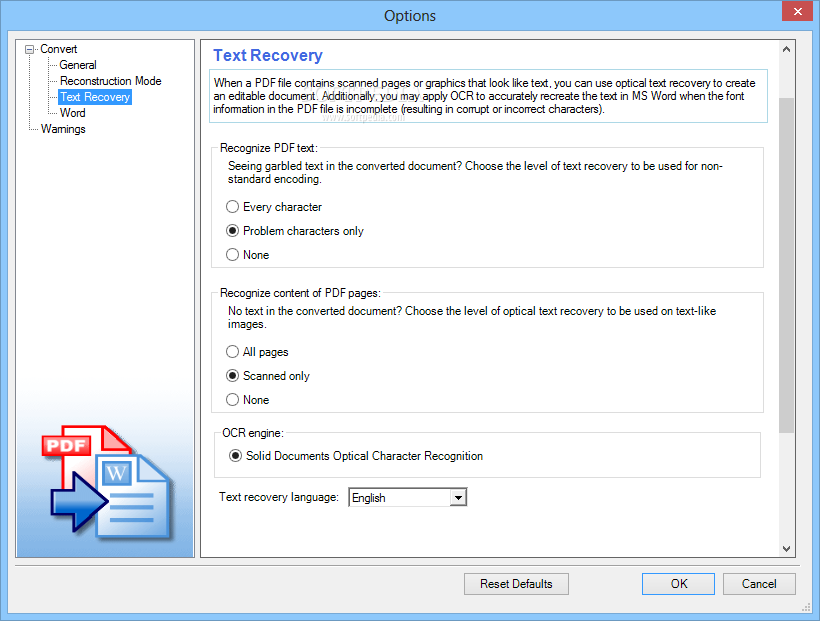Click the Options title bar text

[409, 16]
